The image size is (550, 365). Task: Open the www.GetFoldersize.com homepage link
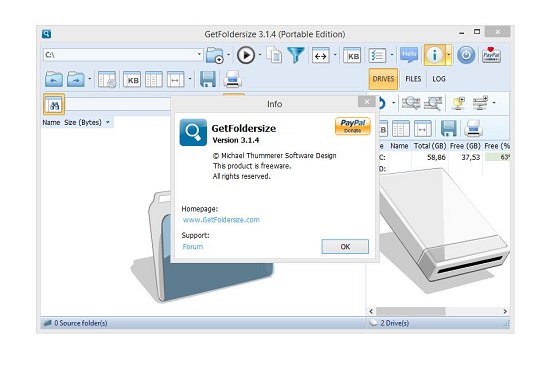[x=221, y=220]
